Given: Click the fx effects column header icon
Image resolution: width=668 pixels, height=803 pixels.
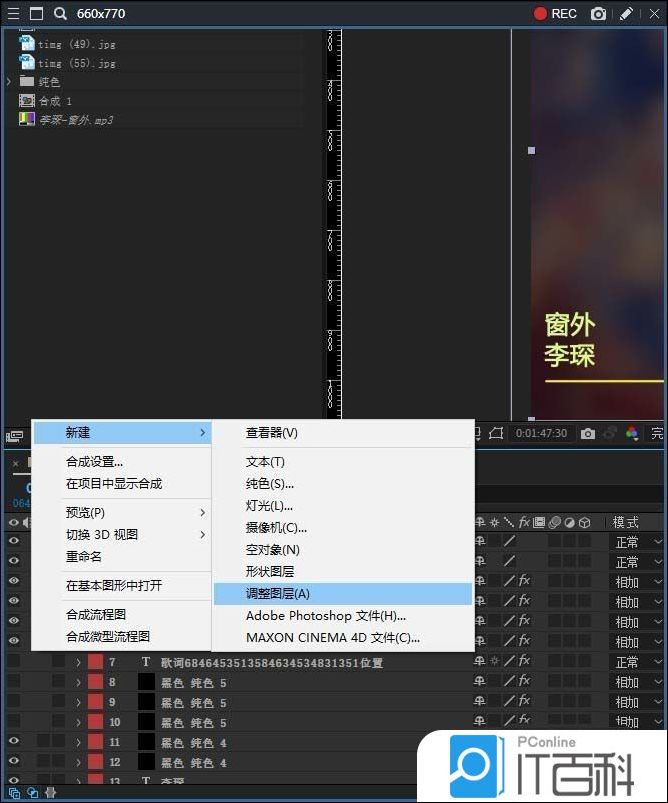Looking at the screenshot, I should (x=524, y=522).
